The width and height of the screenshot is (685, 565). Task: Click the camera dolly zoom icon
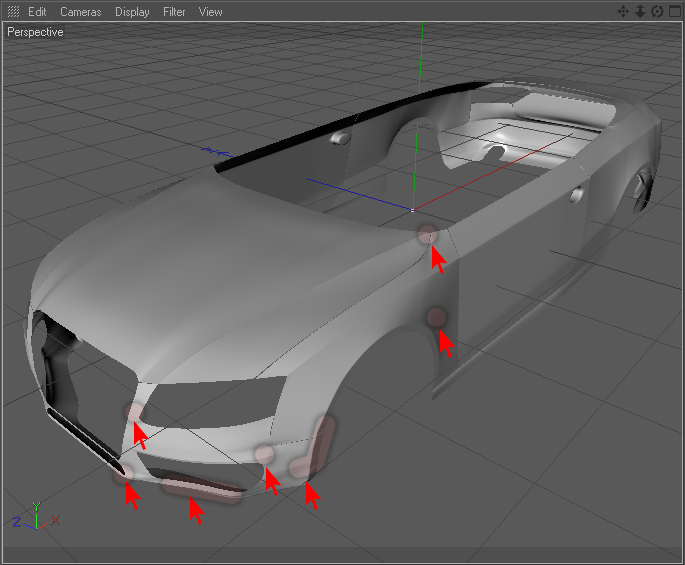[640, 11]
